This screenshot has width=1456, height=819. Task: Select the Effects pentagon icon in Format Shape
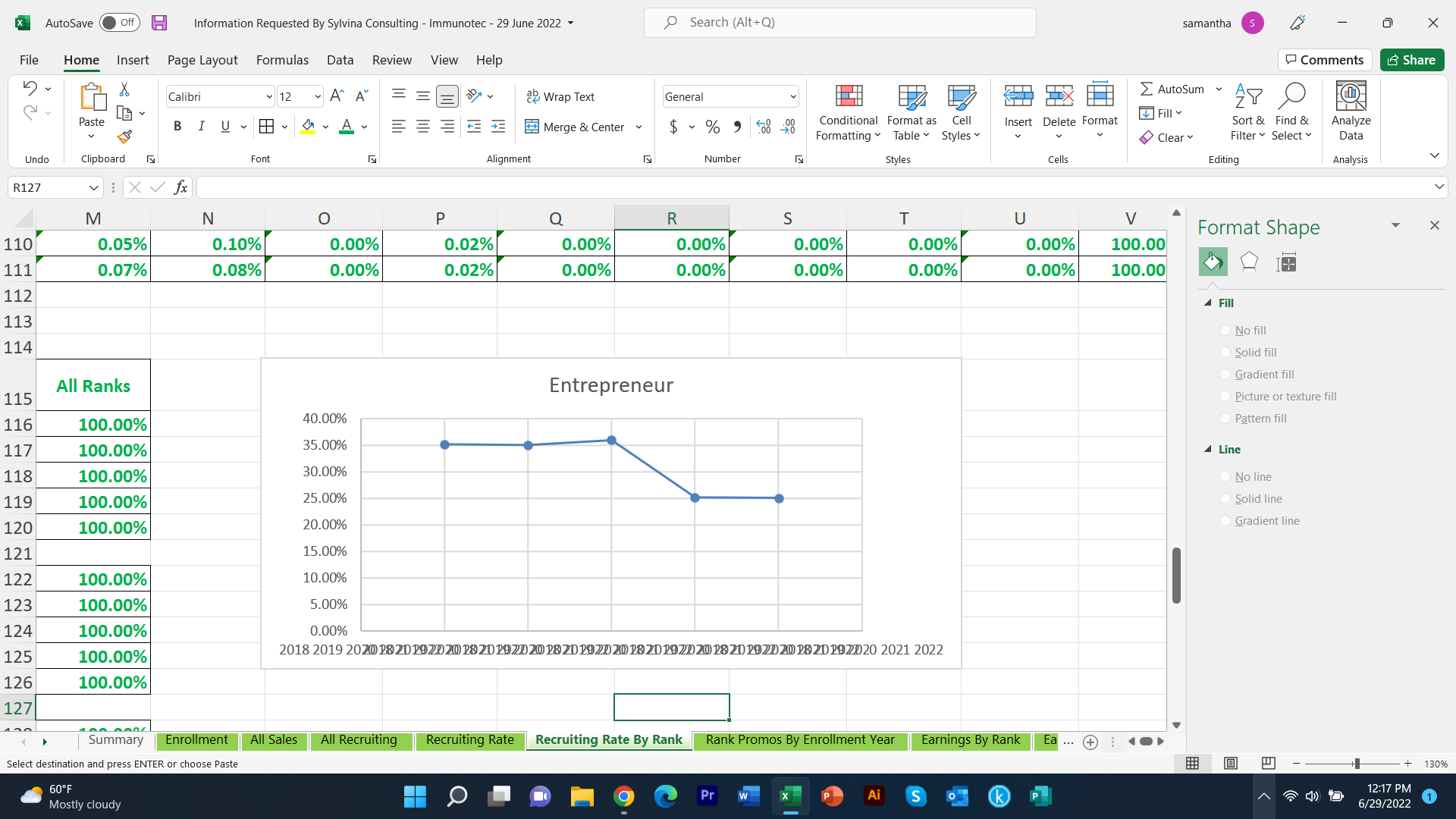(x=1249, y=262)
